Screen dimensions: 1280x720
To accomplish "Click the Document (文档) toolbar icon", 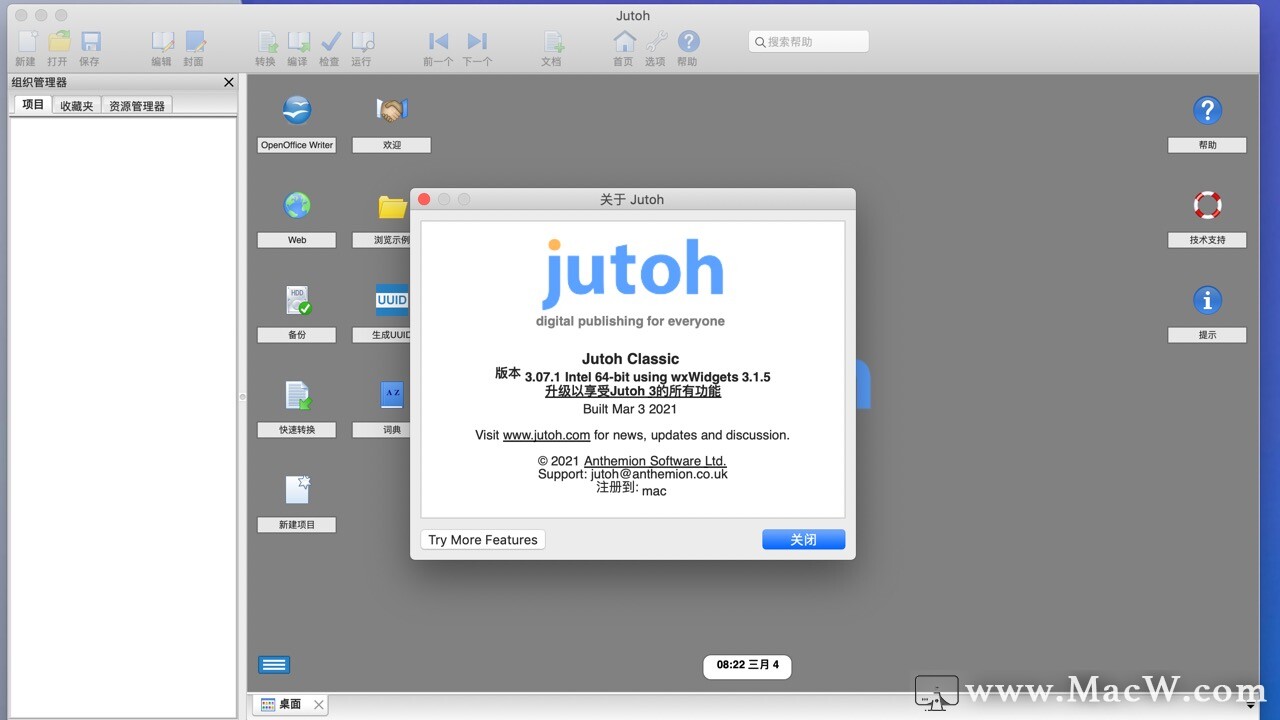I will coord(552,42).
